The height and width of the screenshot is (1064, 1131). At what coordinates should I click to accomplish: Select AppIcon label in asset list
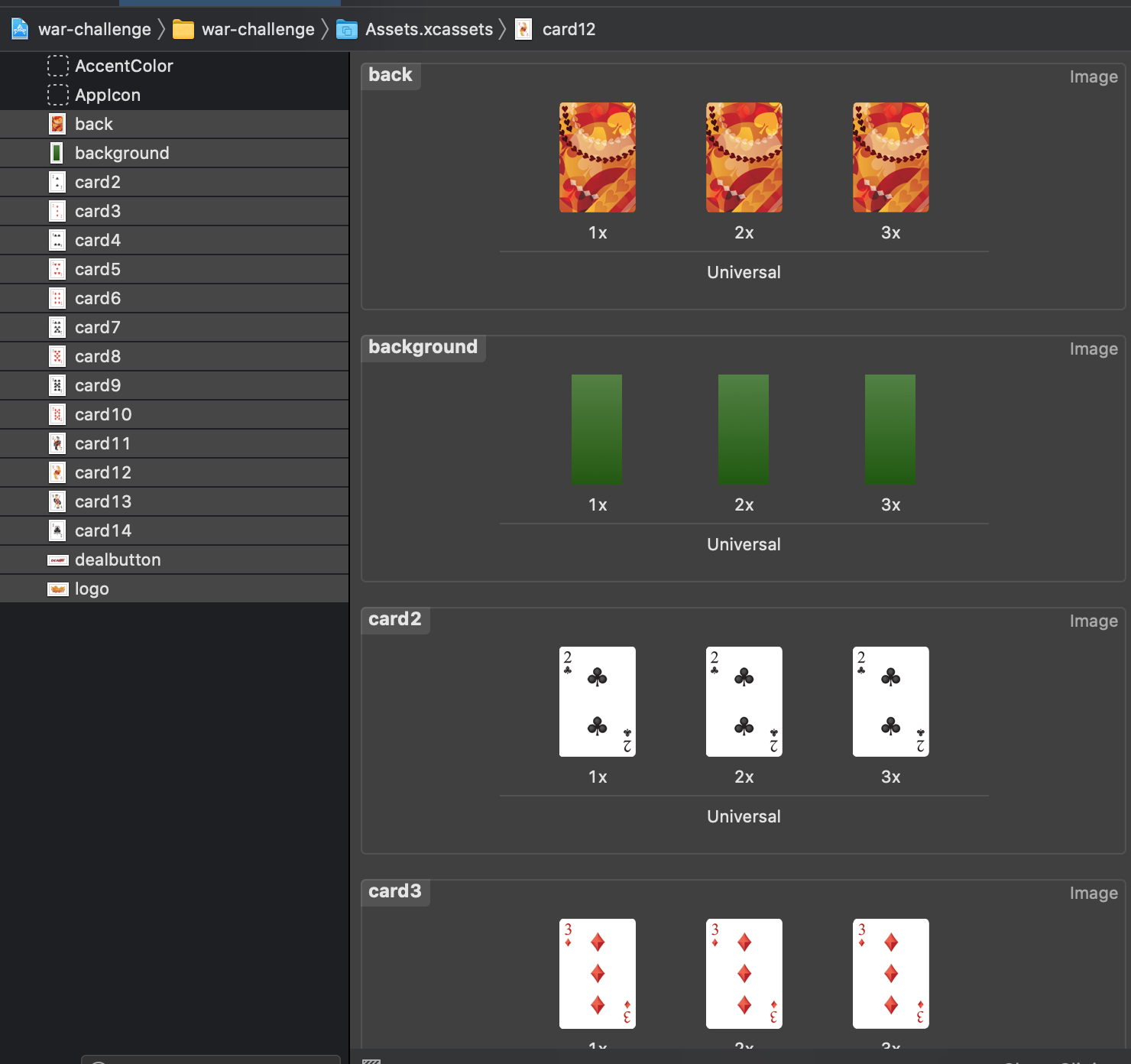click(x=108, y=95)
